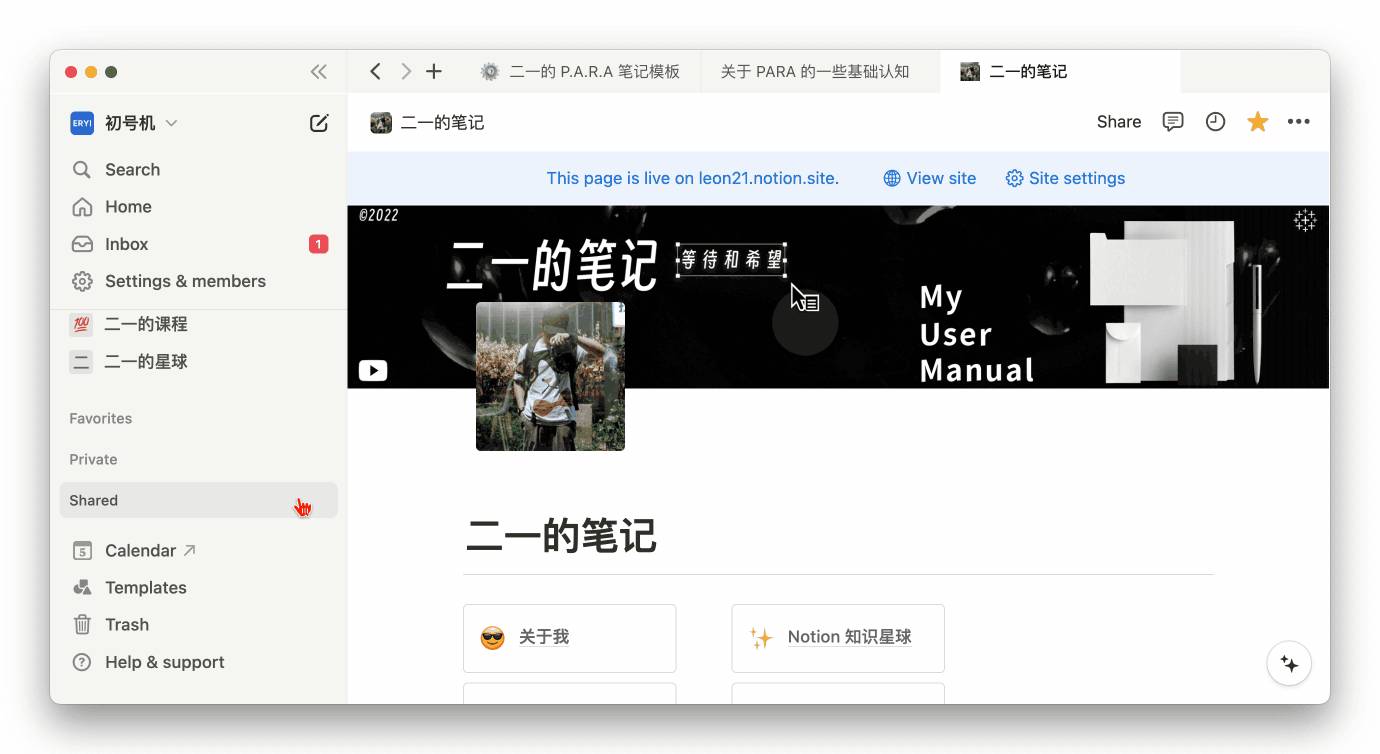Open Settings & members

(x=199, y=281)
